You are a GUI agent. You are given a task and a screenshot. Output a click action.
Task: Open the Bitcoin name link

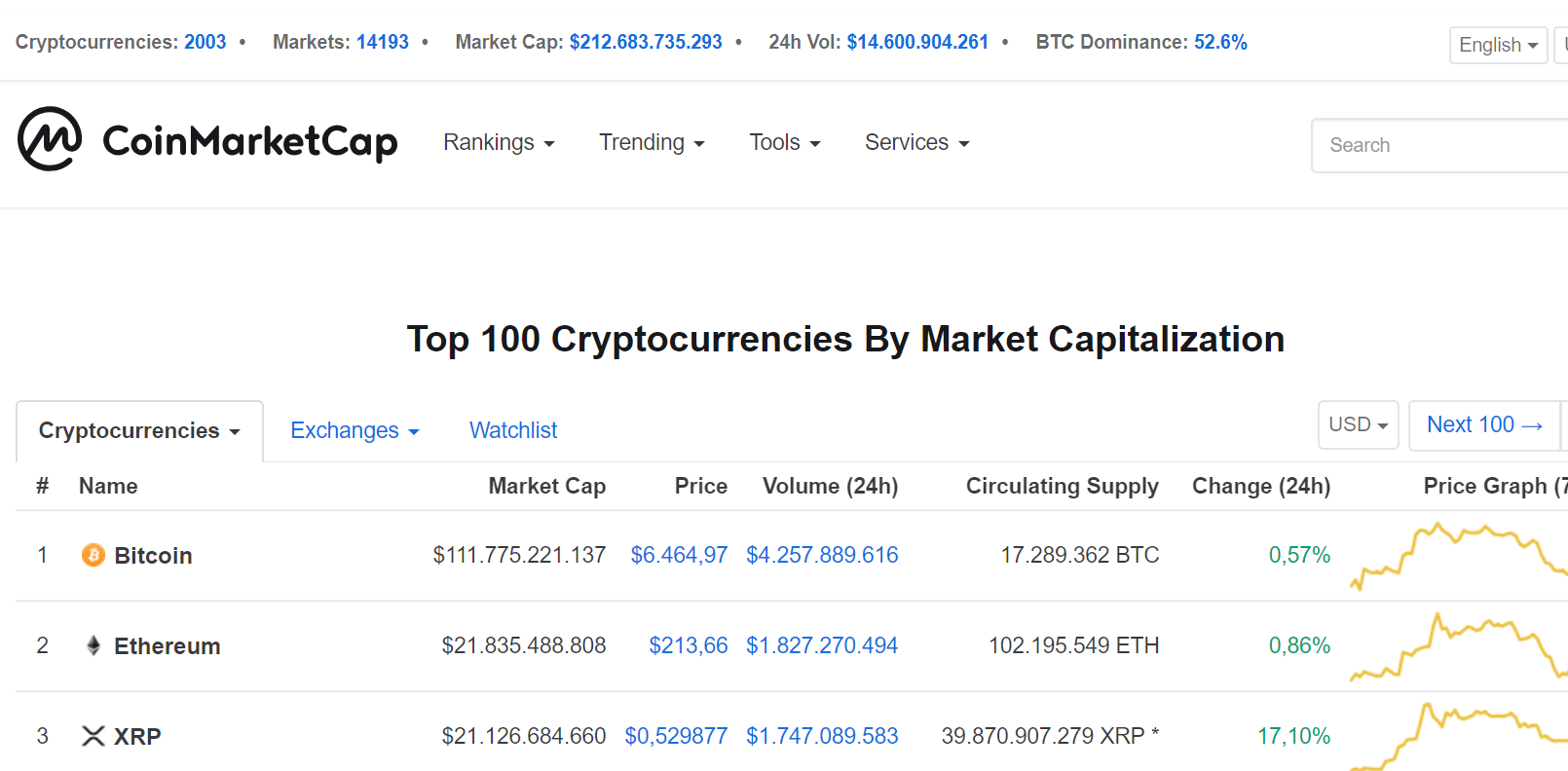[153, 556]
